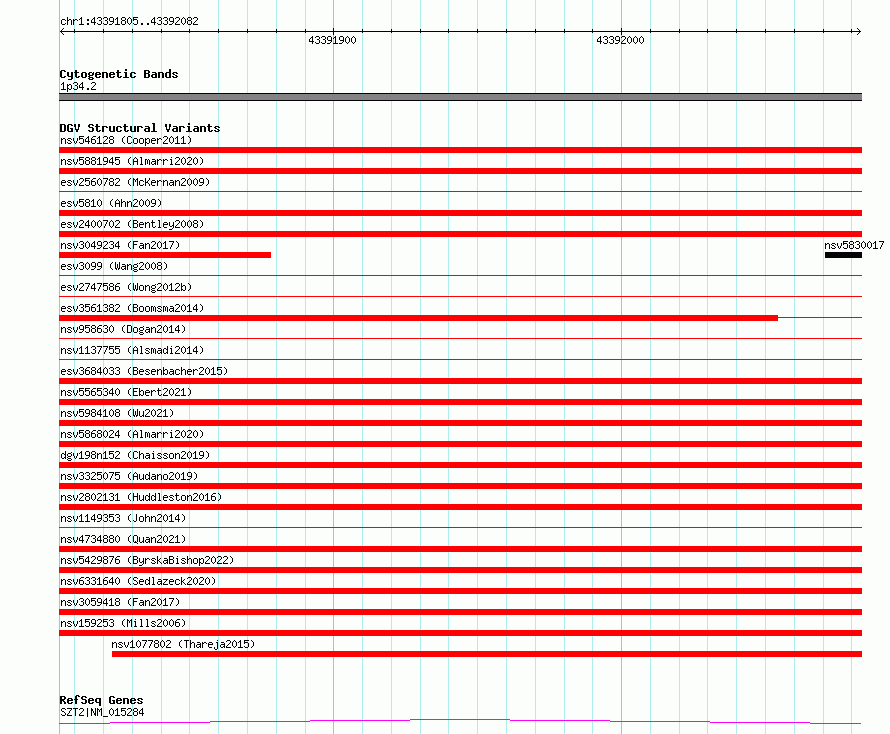Select the Cytogenetic Bands track title

click(119, 74)
